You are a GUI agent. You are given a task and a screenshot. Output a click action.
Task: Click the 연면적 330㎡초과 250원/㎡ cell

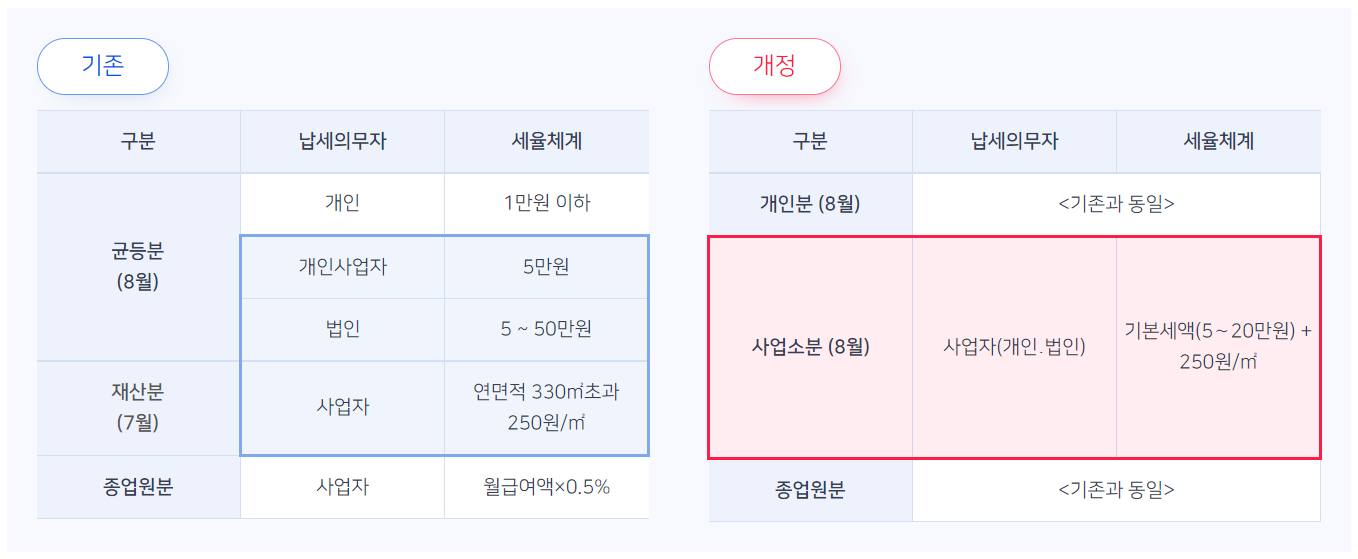click(546, 407)
